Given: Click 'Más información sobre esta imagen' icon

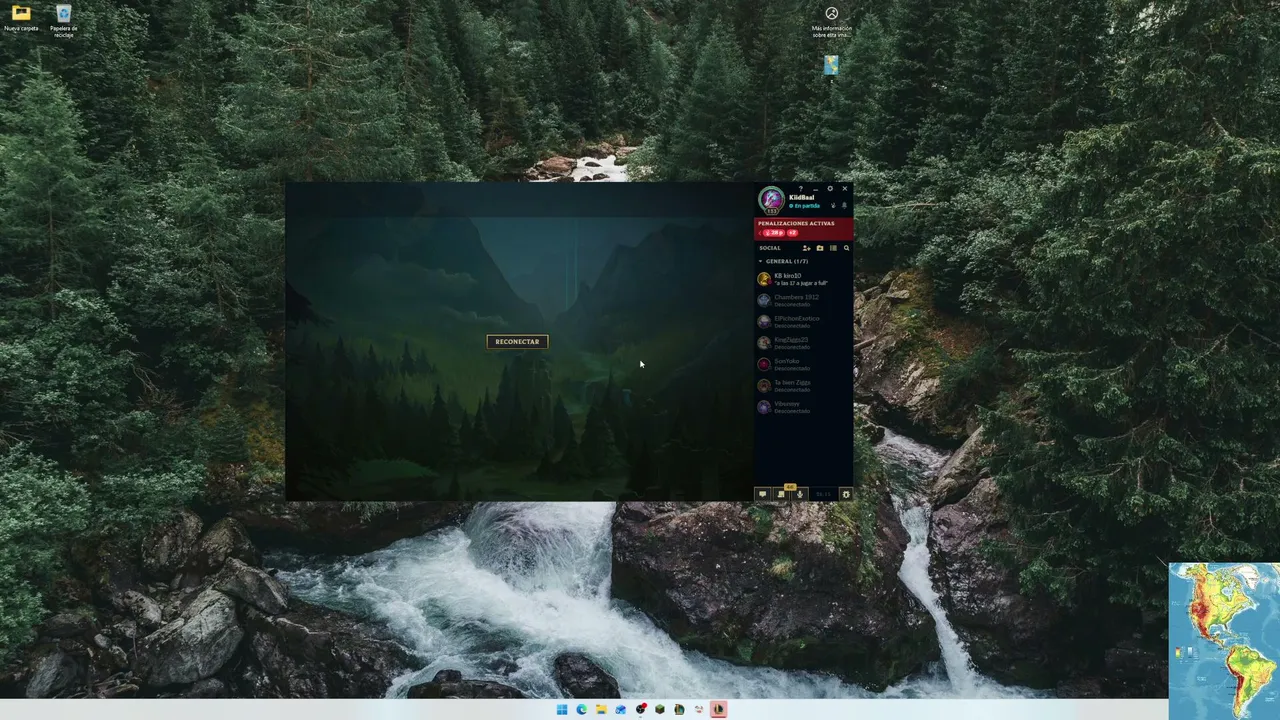Looking at the screenshot, I should (x=831, y=20).
